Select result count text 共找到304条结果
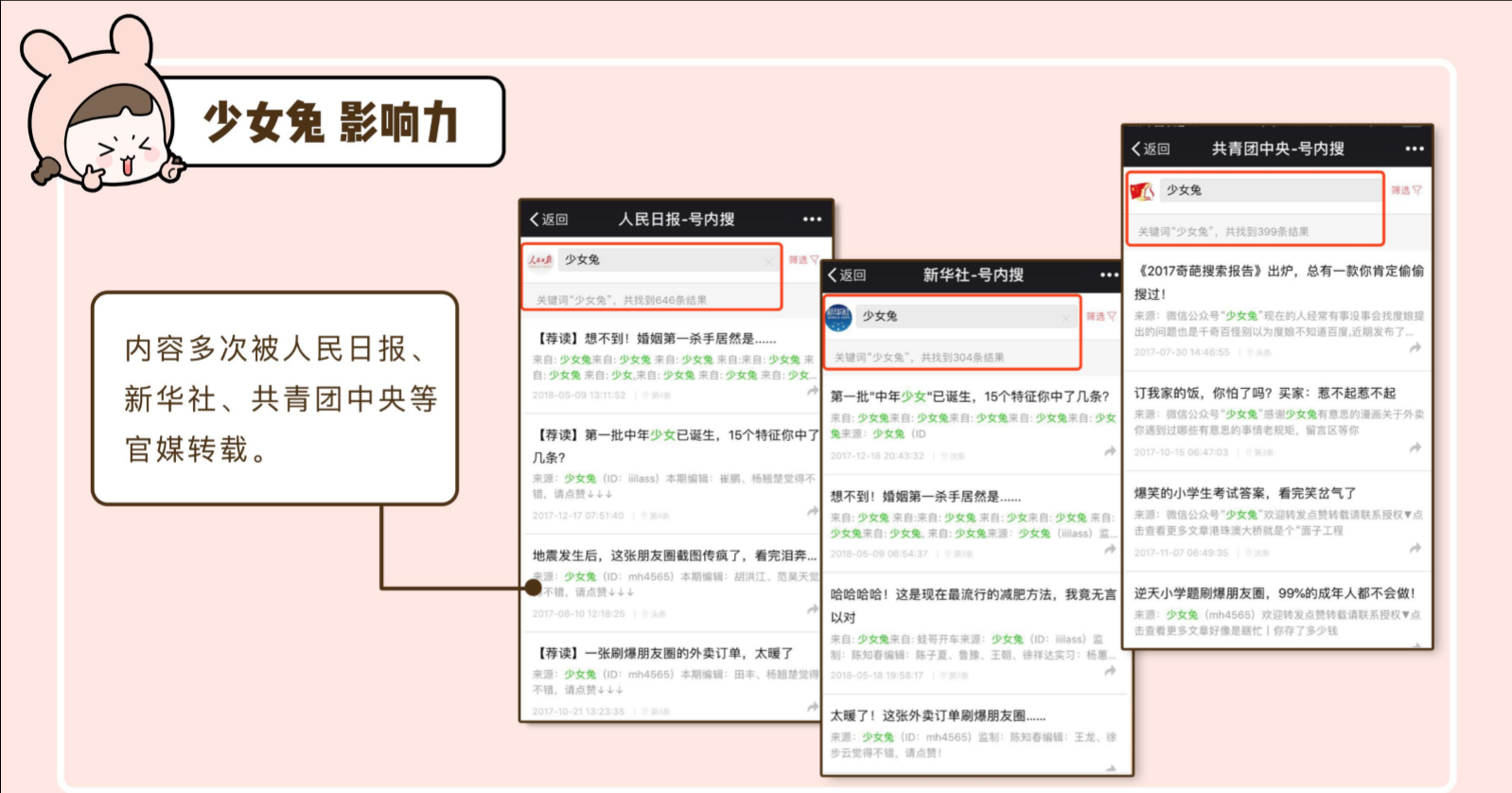Screen dimensions: 1512x793 tap(963, 358)
